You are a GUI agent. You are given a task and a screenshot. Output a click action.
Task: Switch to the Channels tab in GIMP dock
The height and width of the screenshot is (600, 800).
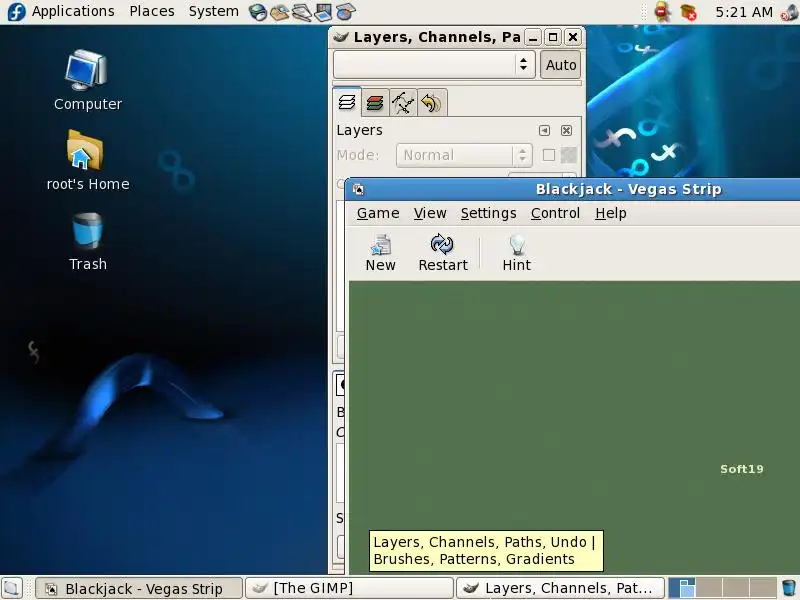click(375, 103)
